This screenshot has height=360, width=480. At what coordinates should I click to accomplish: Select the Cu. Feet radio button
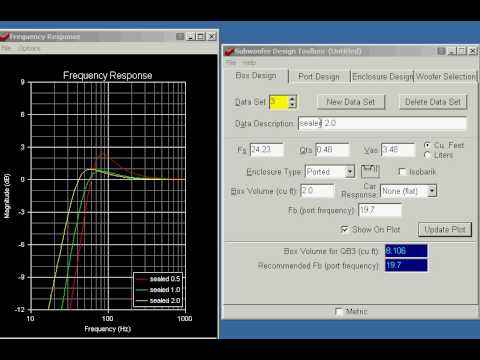tap(428, 145)
